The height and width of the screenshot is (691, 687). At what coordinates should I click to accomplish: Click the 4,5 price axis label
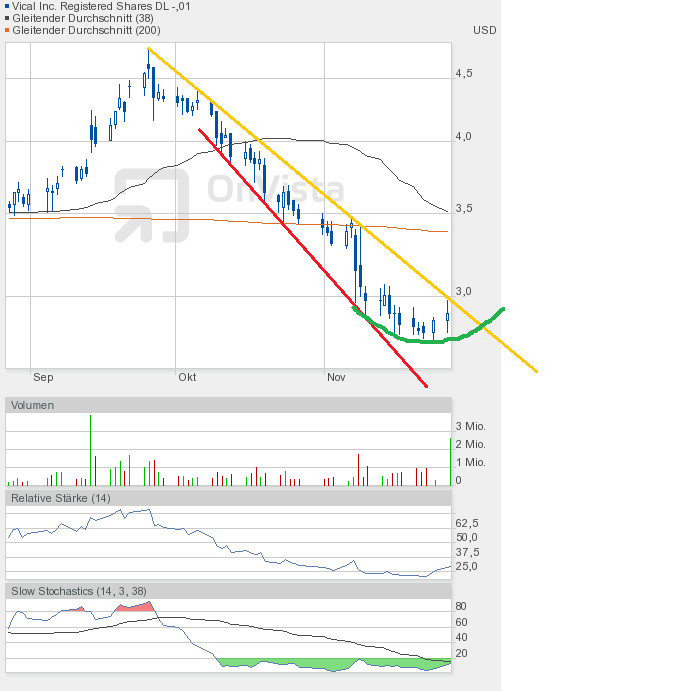pos(464,73)
